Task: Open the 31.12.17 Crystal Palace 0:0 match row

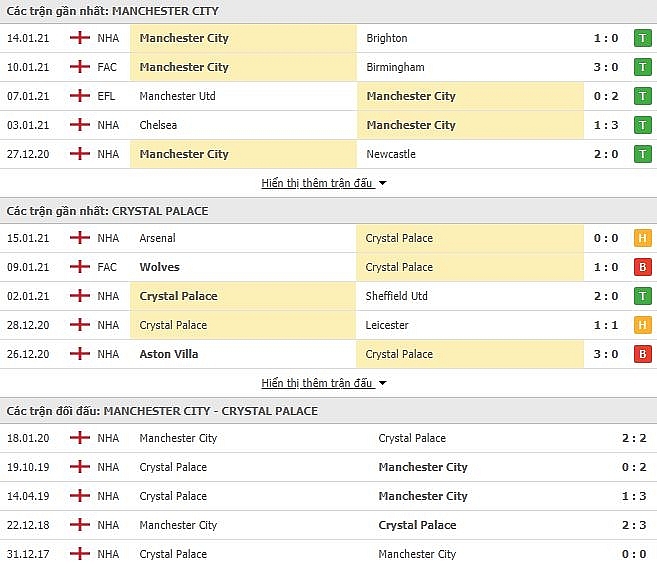Action: tap(328, 554)
